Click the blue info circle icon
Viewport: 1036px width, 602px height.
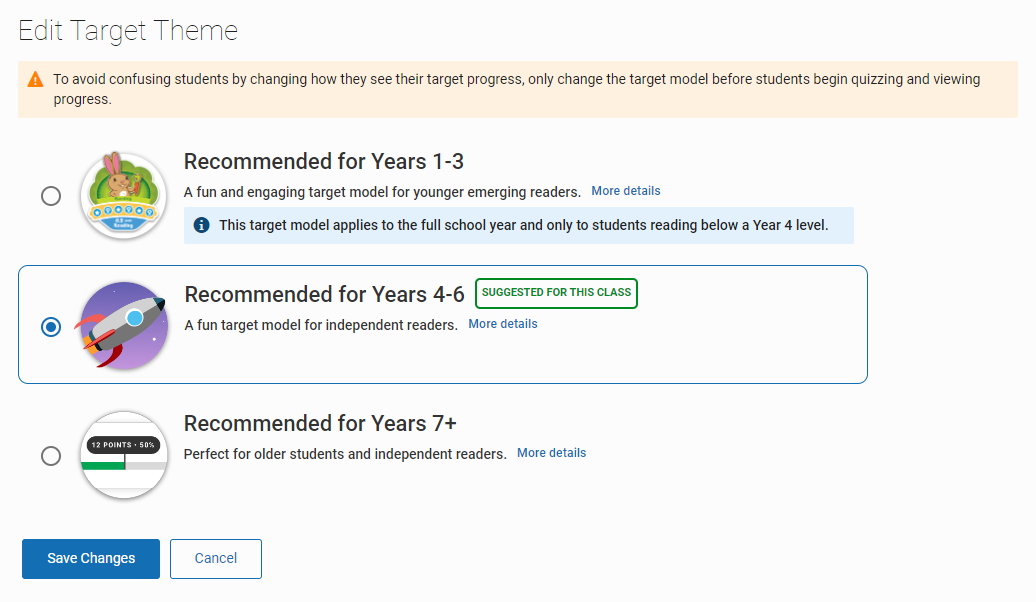click(202, 225)
